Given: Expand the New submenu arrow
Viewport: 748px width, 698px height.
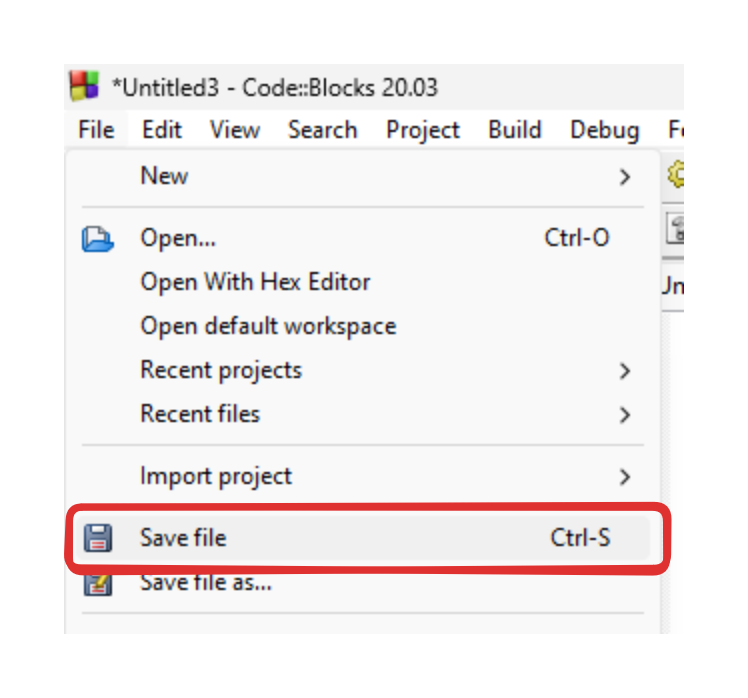Looking at the screenshot, I should (625, 177).
